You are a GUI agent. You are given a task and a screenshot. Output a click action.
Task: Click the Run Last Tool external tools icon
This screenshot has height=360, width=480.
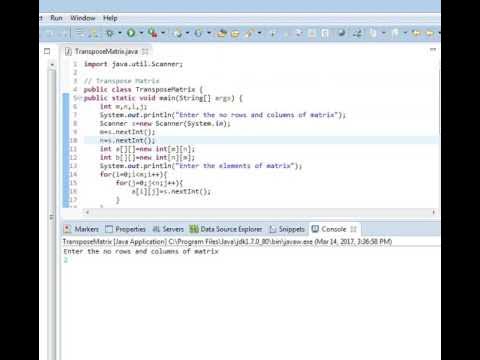tap(153, 33)
